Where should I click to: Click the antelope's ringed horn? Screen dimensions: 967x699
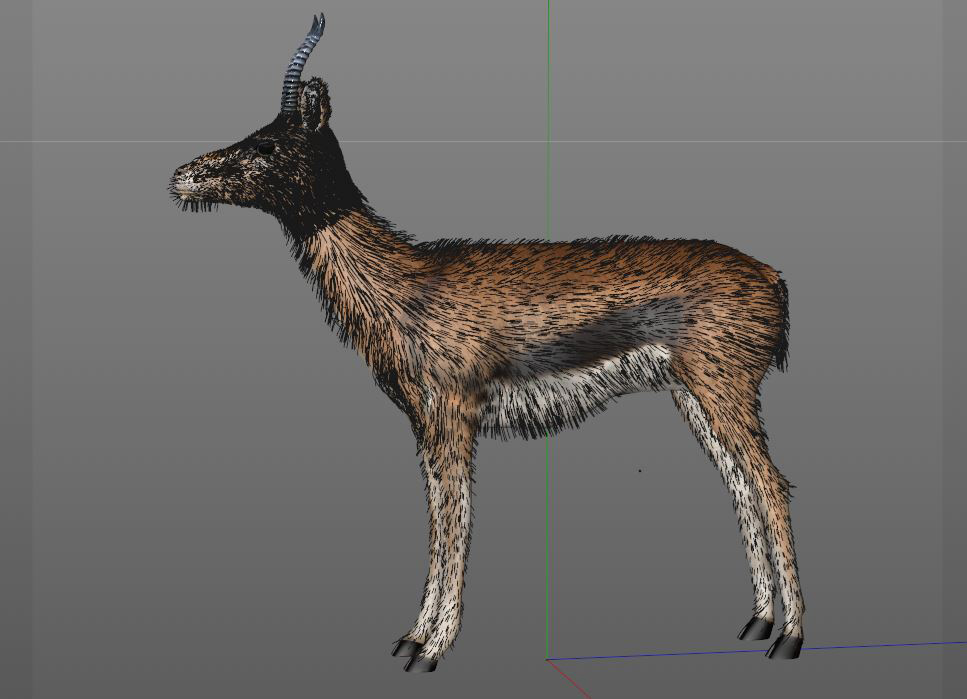[301, 64]
